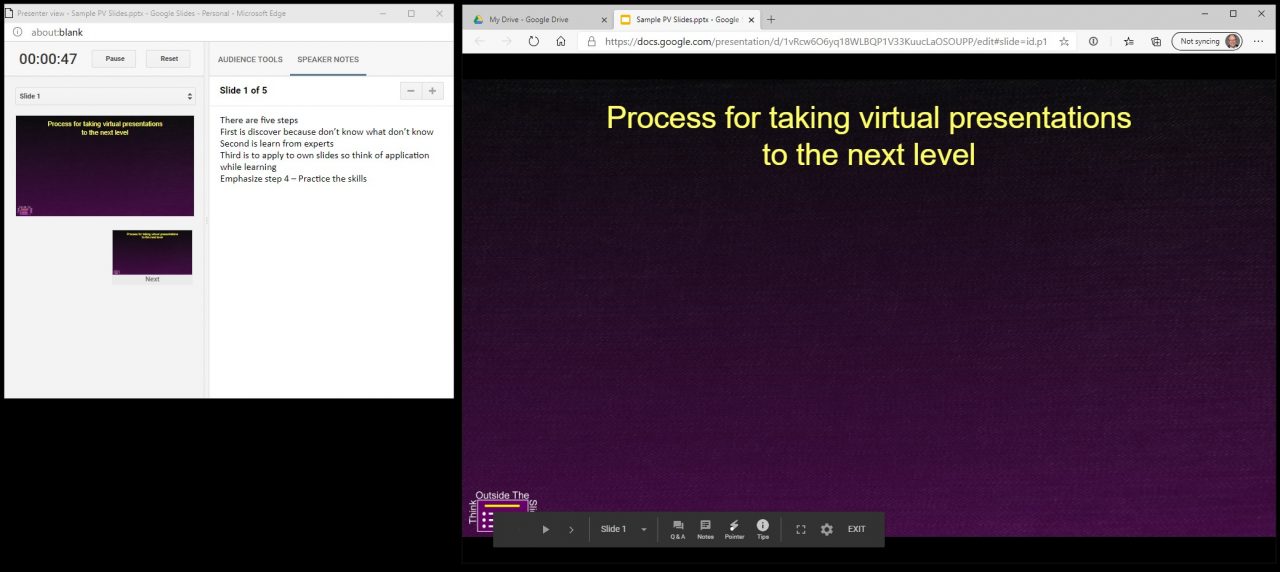Viewport: 1280px width, 572px height.
Task: Go to the browser home page
Action: pyautogui.click(x=561, y=41)
